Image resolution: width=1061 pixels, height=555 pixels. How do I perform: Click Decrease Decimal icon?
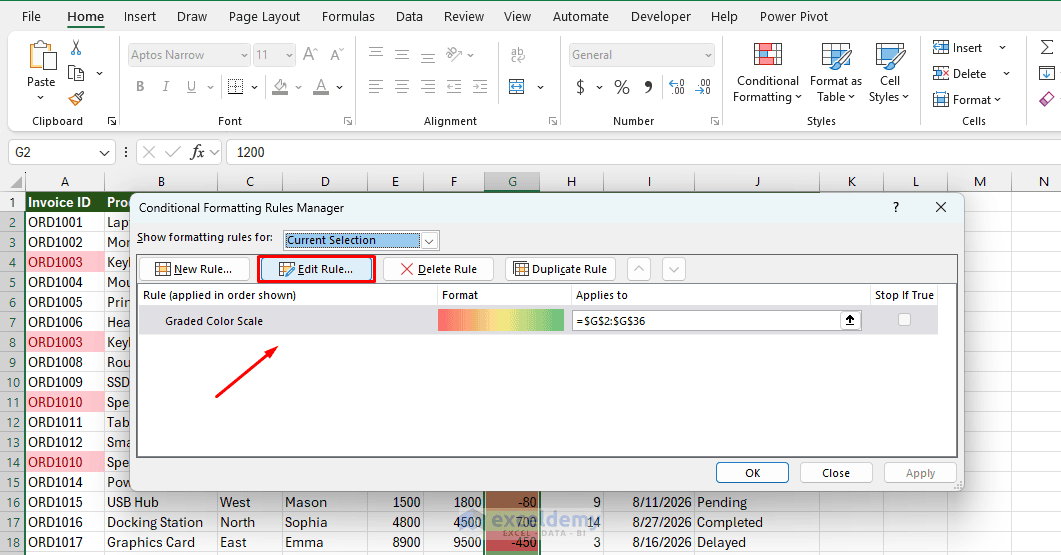(x=704, y=87)
